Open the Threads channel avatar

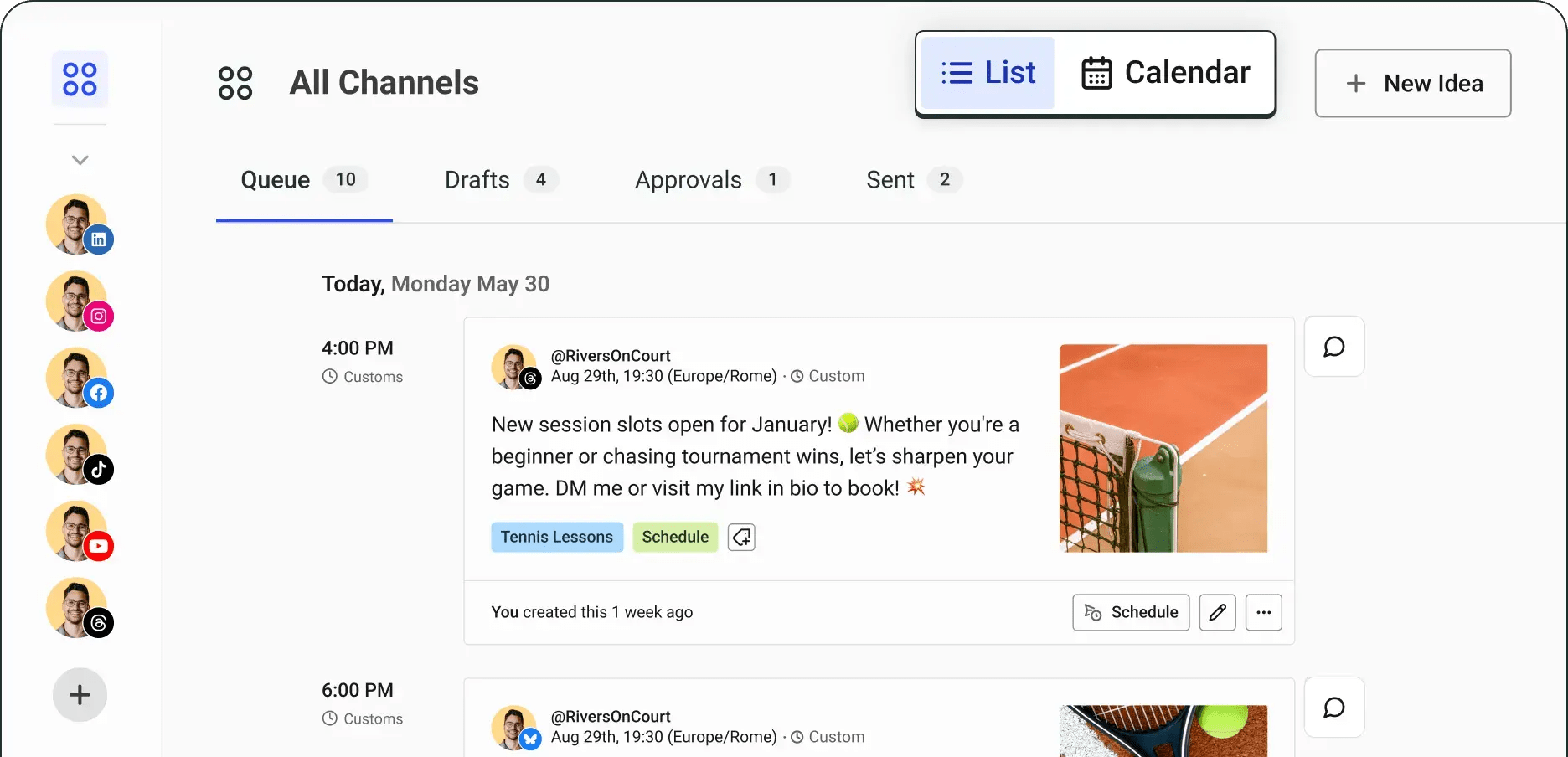click(80, 608)
